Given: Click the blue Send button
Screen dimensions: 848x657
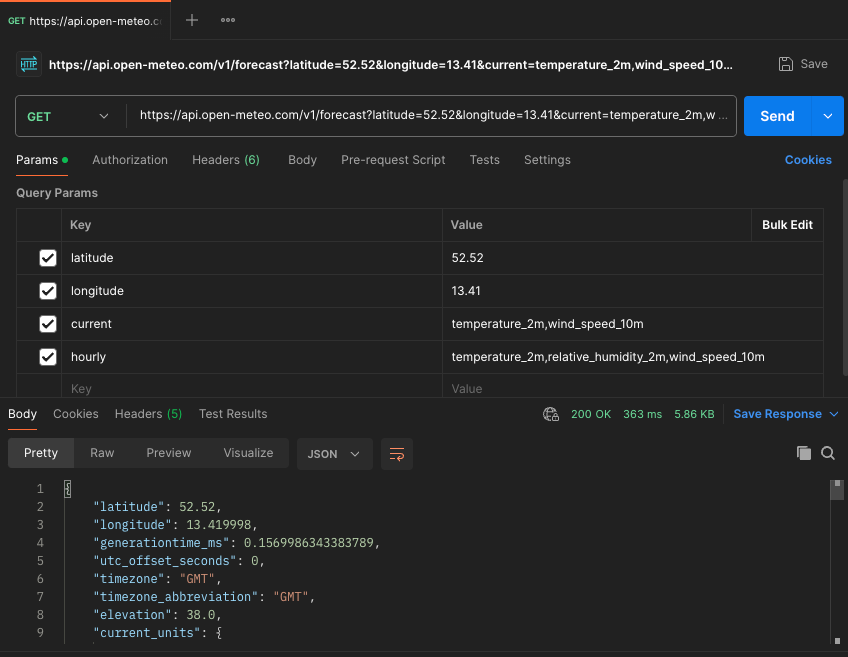Looking at the screenshot, I should (777, 116).
